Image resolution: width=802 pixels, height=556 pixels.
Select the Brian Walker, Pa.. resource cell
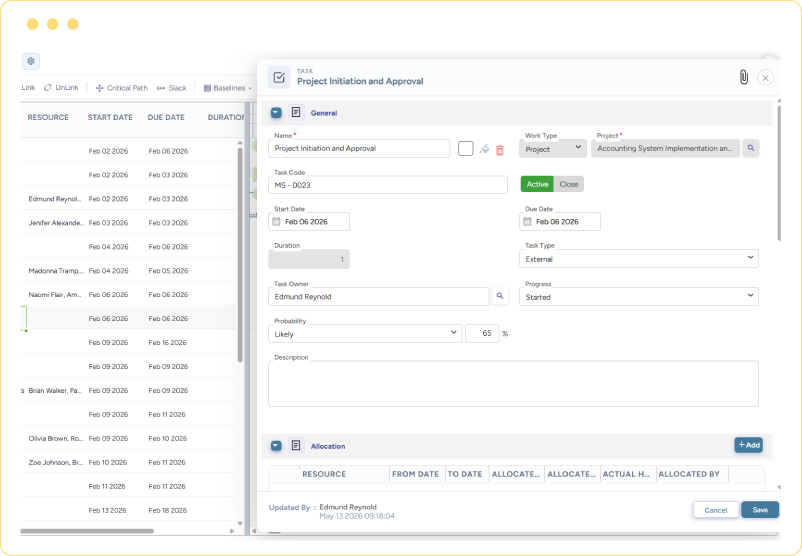pos(55,391)
